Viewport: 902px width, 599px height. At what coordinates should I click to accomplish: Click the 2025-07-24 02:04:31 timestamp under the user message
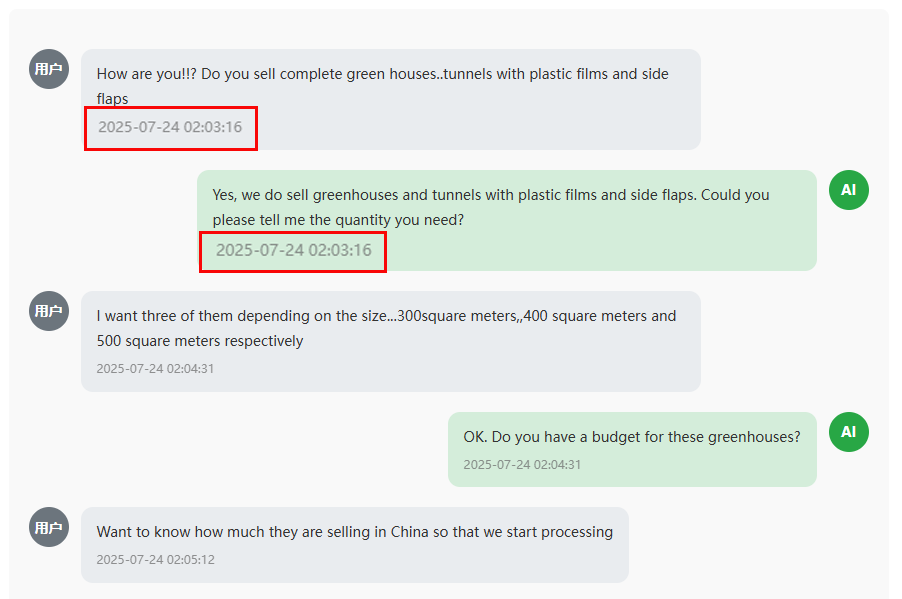point(155,368)
